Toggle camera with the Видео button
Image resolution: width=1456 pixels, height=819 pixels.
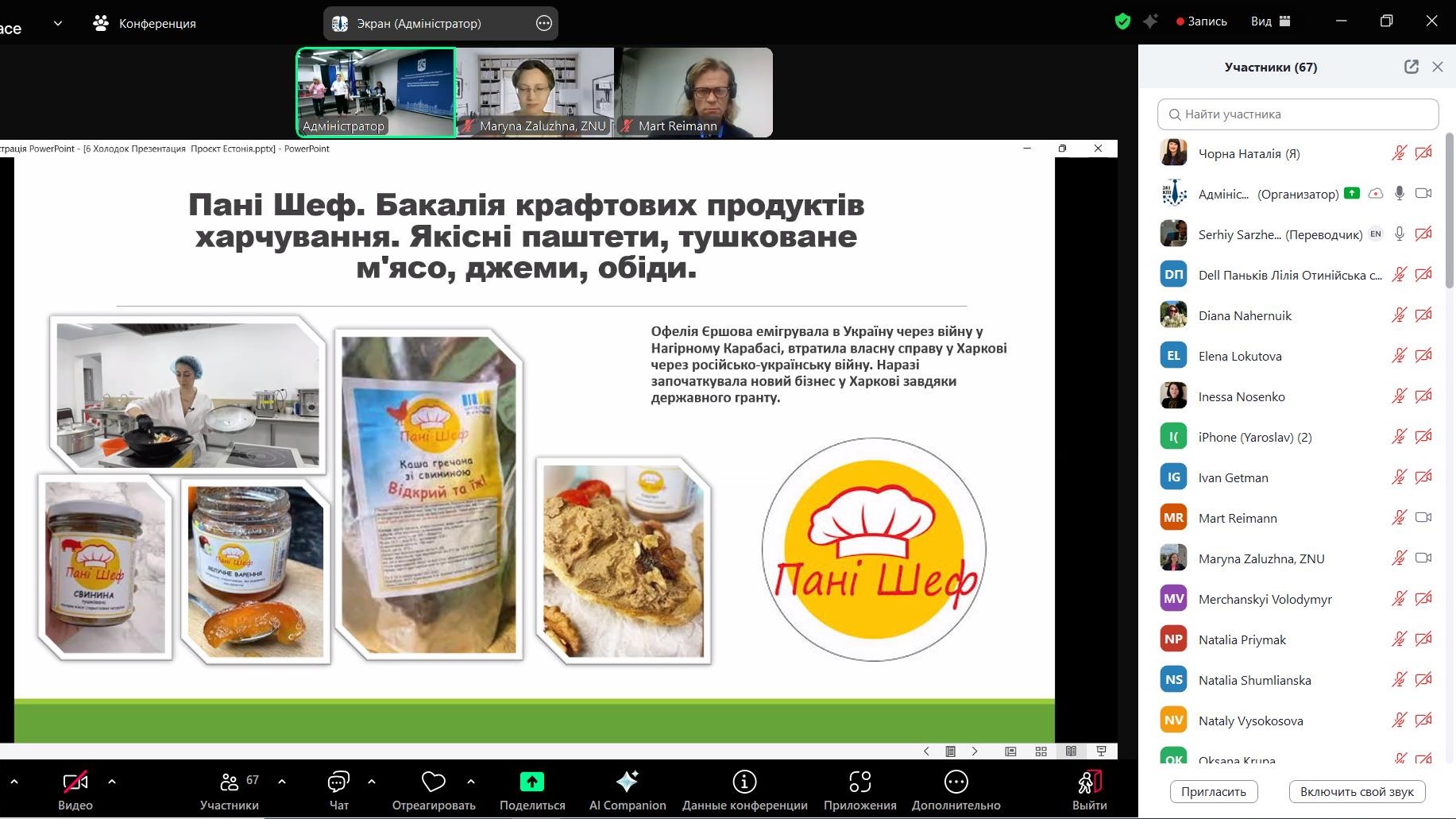coord(75,783)
